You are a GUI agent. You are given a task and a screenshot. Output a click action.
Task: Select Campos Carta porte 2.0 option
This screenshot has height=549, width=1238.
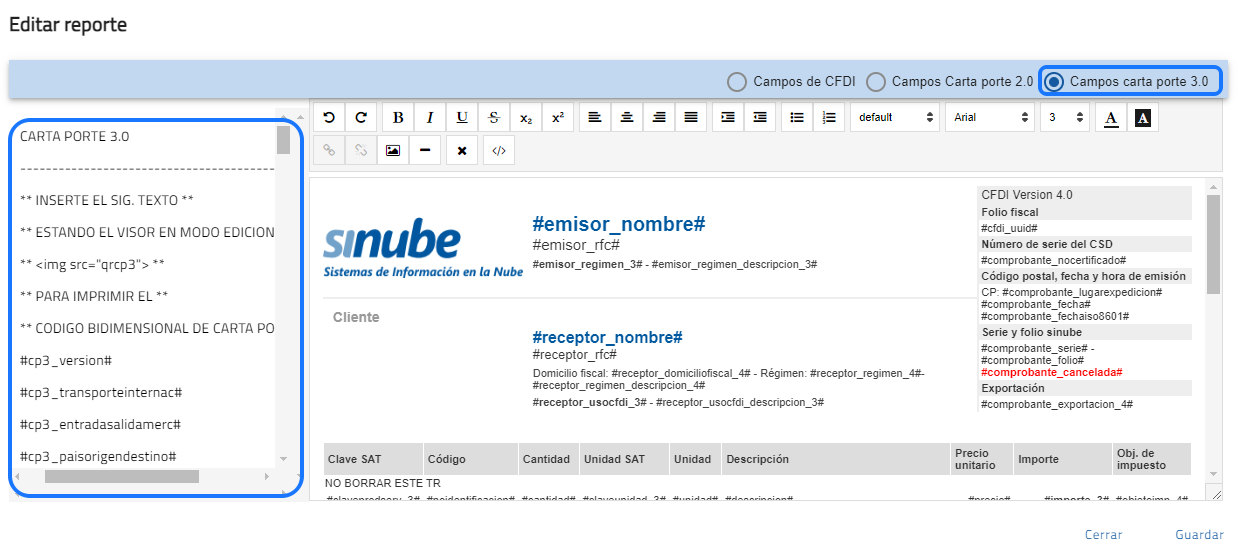(876, 82)
